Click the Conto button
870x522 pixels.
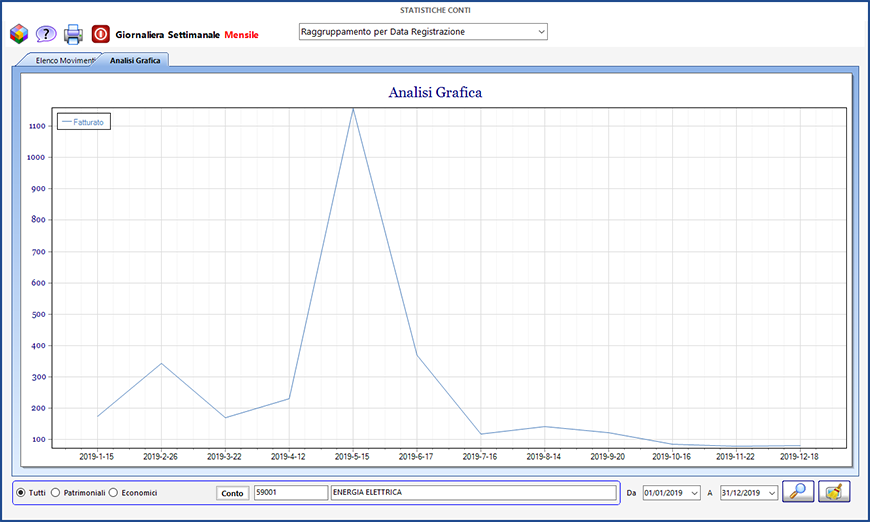point(232,493)
